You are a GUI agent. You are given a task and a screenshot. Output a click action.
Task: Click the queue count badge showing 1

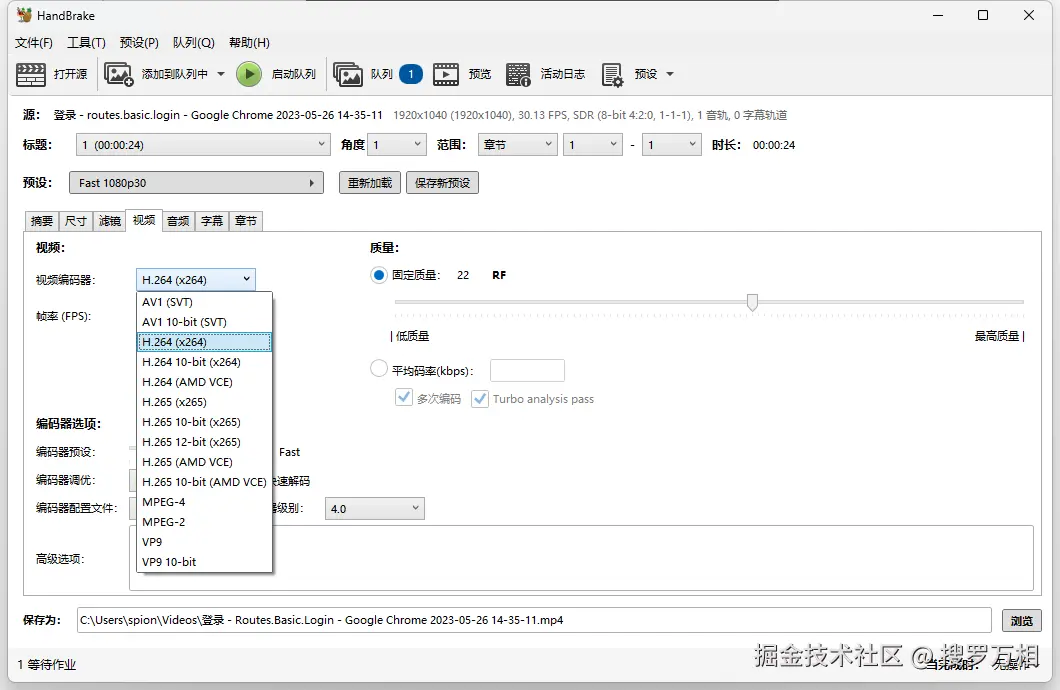tap(411, 74)
